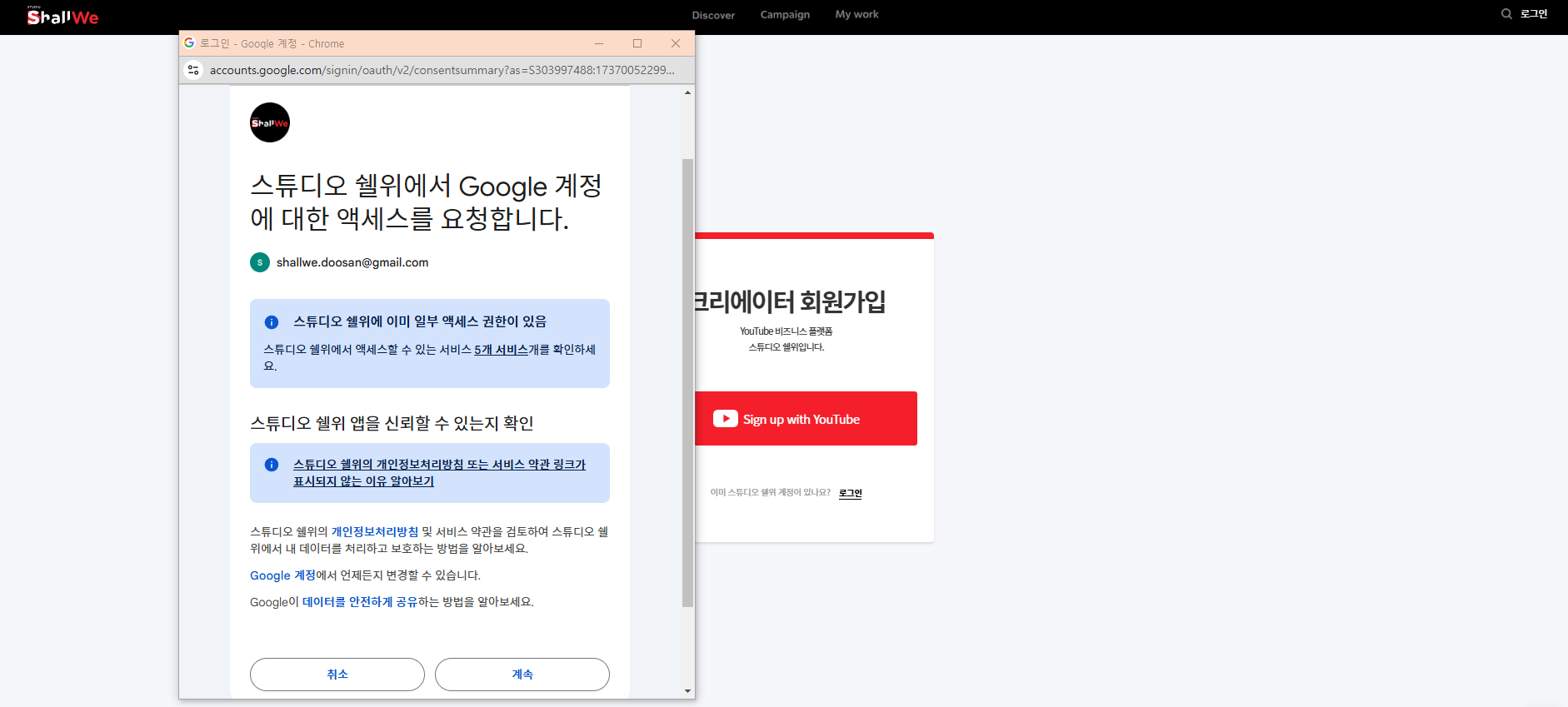Click the popup address bar URL field
The width and height of the screenshot is (1568, 707).
click(x=442, y=70)
